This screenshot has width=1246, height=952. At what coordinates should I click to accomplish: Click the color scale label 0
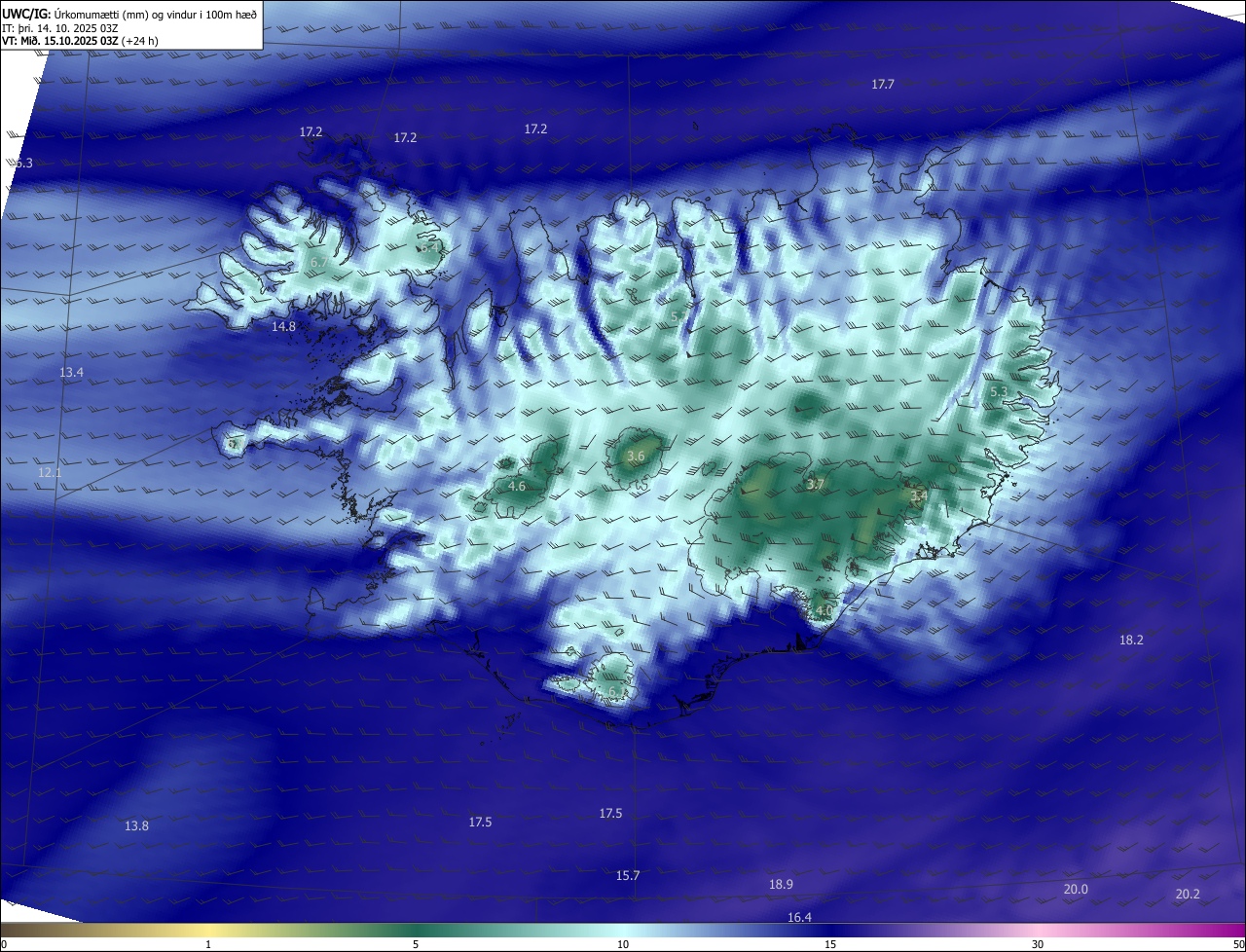click(3, 944)
